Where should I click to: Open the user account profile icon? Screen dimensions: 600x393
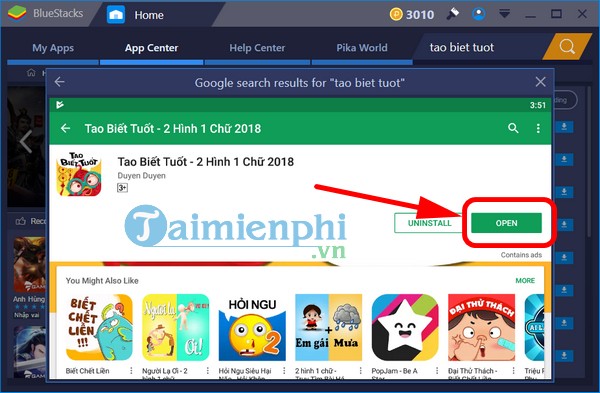click(x=479, y=14)
